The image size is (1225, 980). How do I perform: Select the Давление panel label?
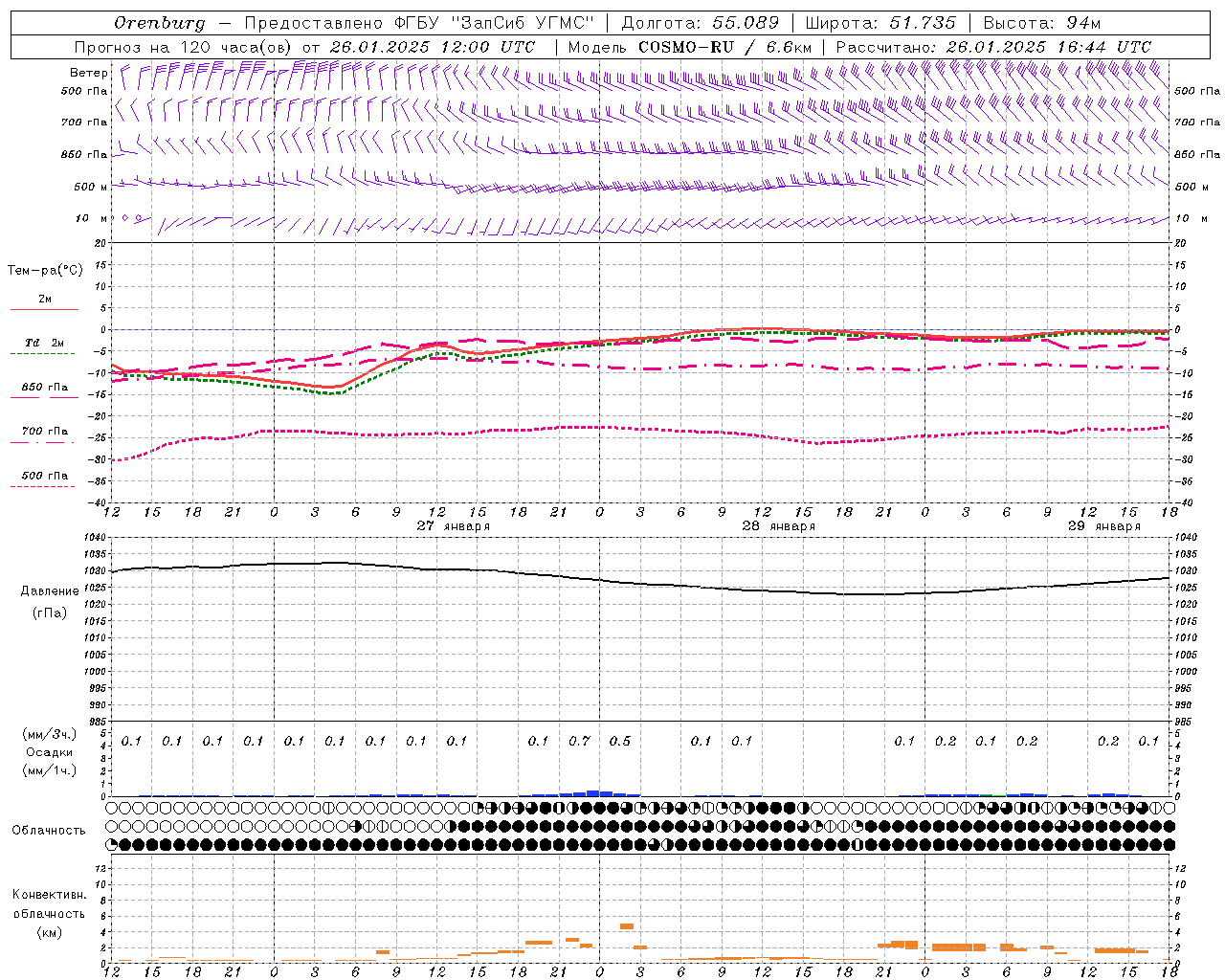[50, 591]
